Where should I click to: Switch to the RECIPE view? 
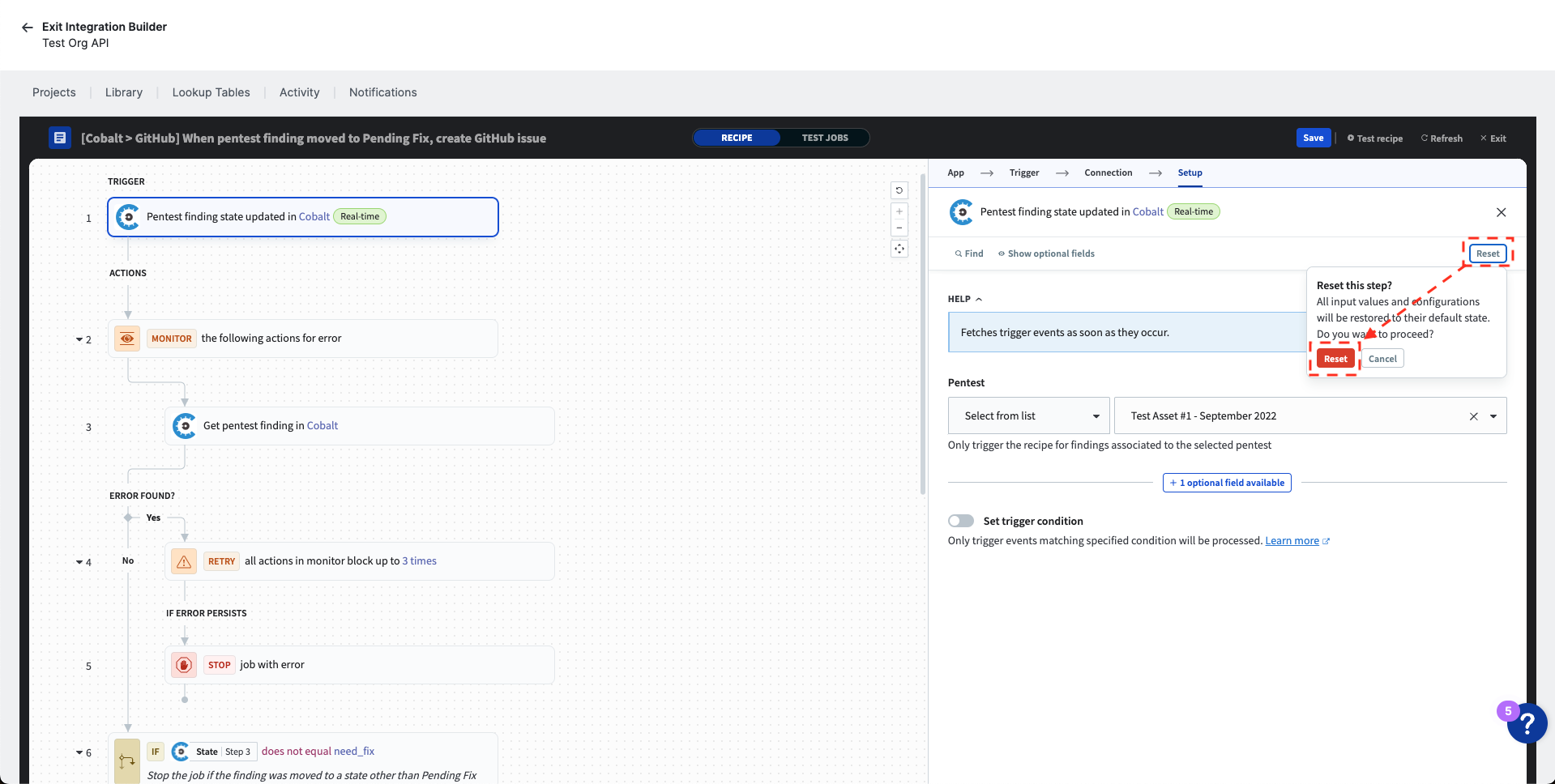pyautogui.click(x=737, y=138)
